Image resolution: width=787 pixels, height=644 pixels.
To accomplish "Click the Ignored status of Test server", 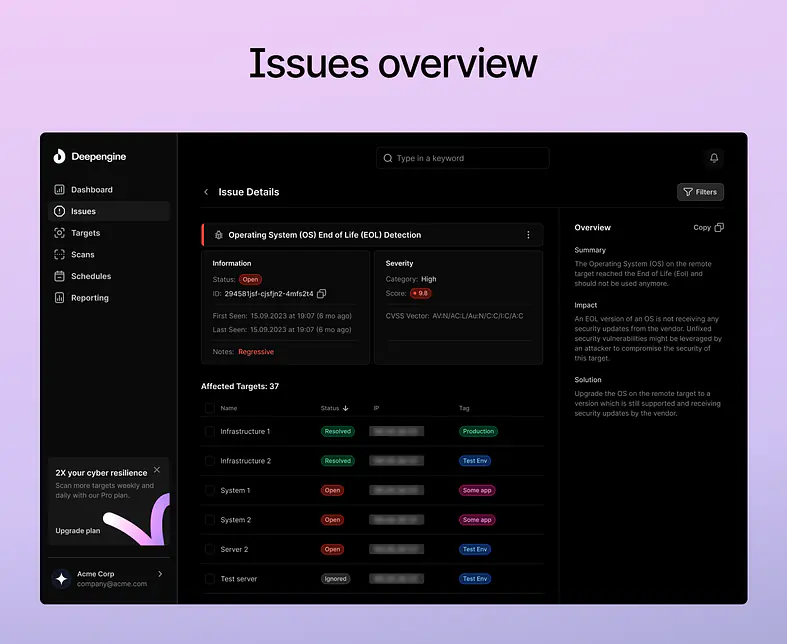I will click(335, 579).
